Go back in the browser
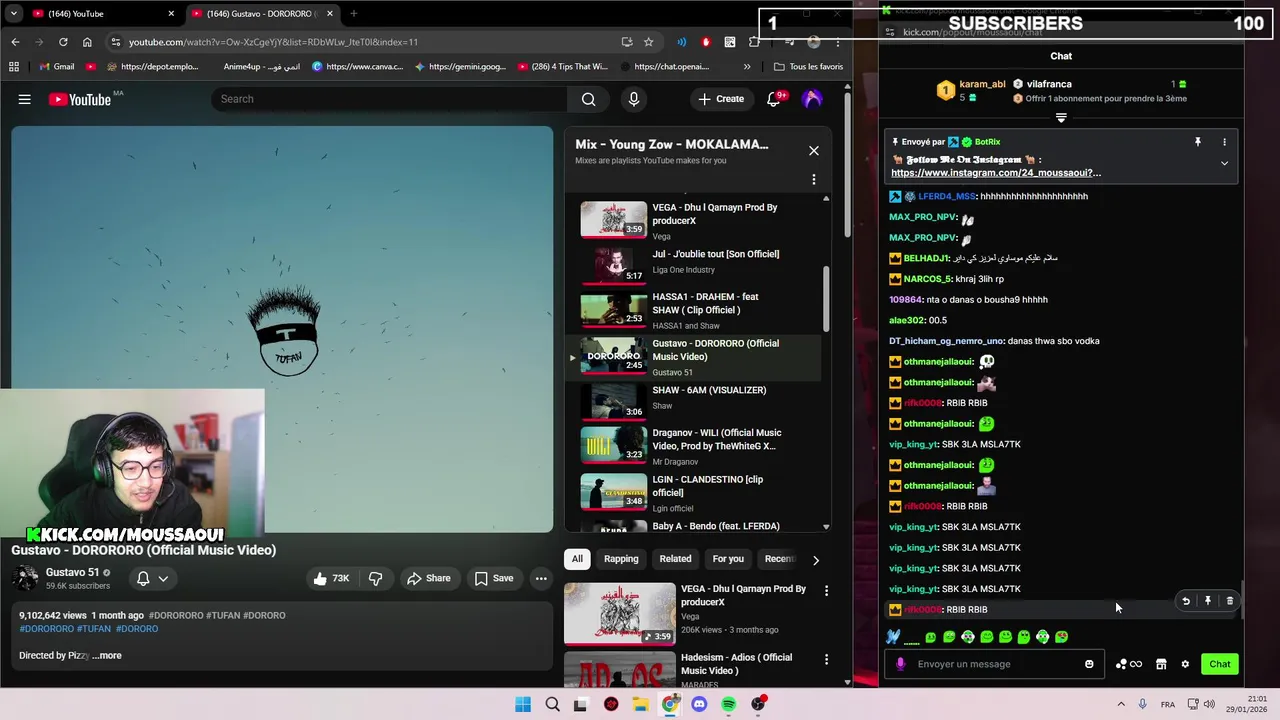This screenshot has width=1280, height=720. (x=15, y=42)
